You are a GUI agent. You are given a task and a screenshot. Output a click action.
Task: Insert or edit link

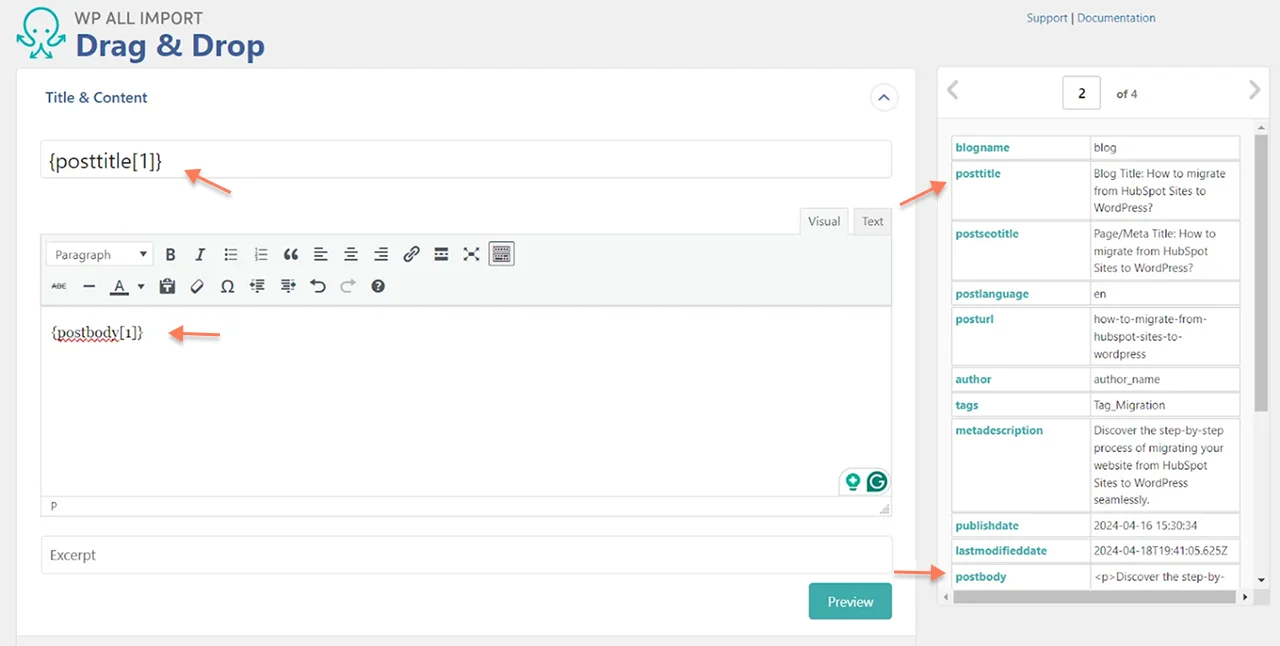(x=411, y=255)
